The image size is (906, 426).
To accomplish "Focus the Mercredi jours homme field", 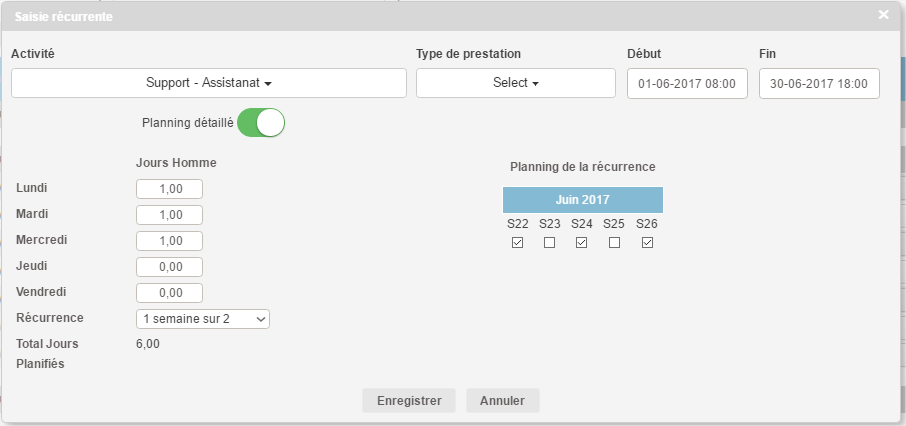I will point(169,241).
